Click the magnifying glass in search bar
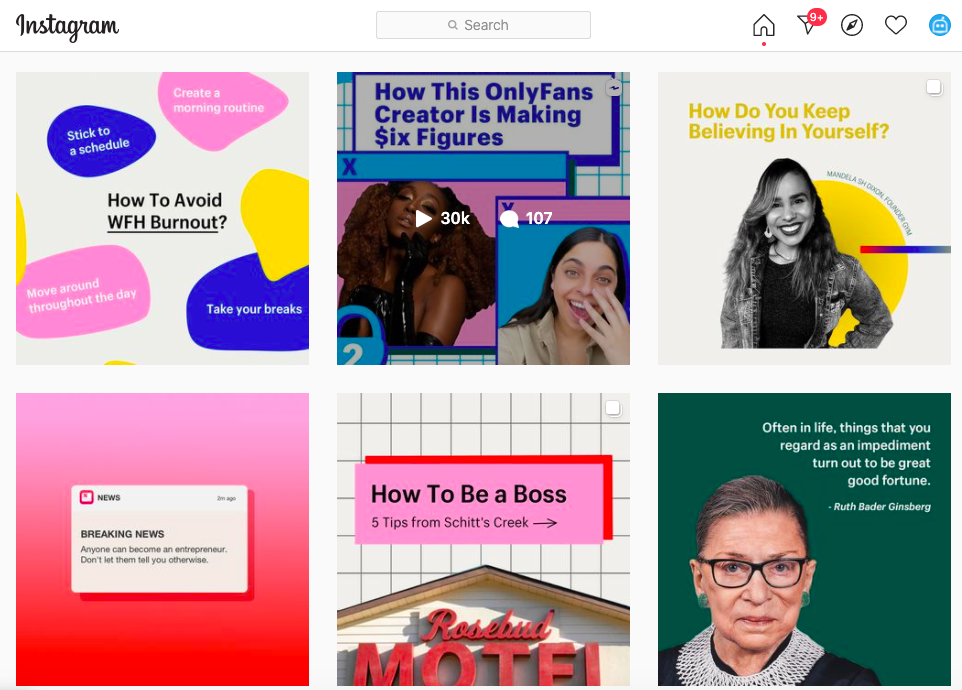The image size is (962, 690). tap(454, 25)
